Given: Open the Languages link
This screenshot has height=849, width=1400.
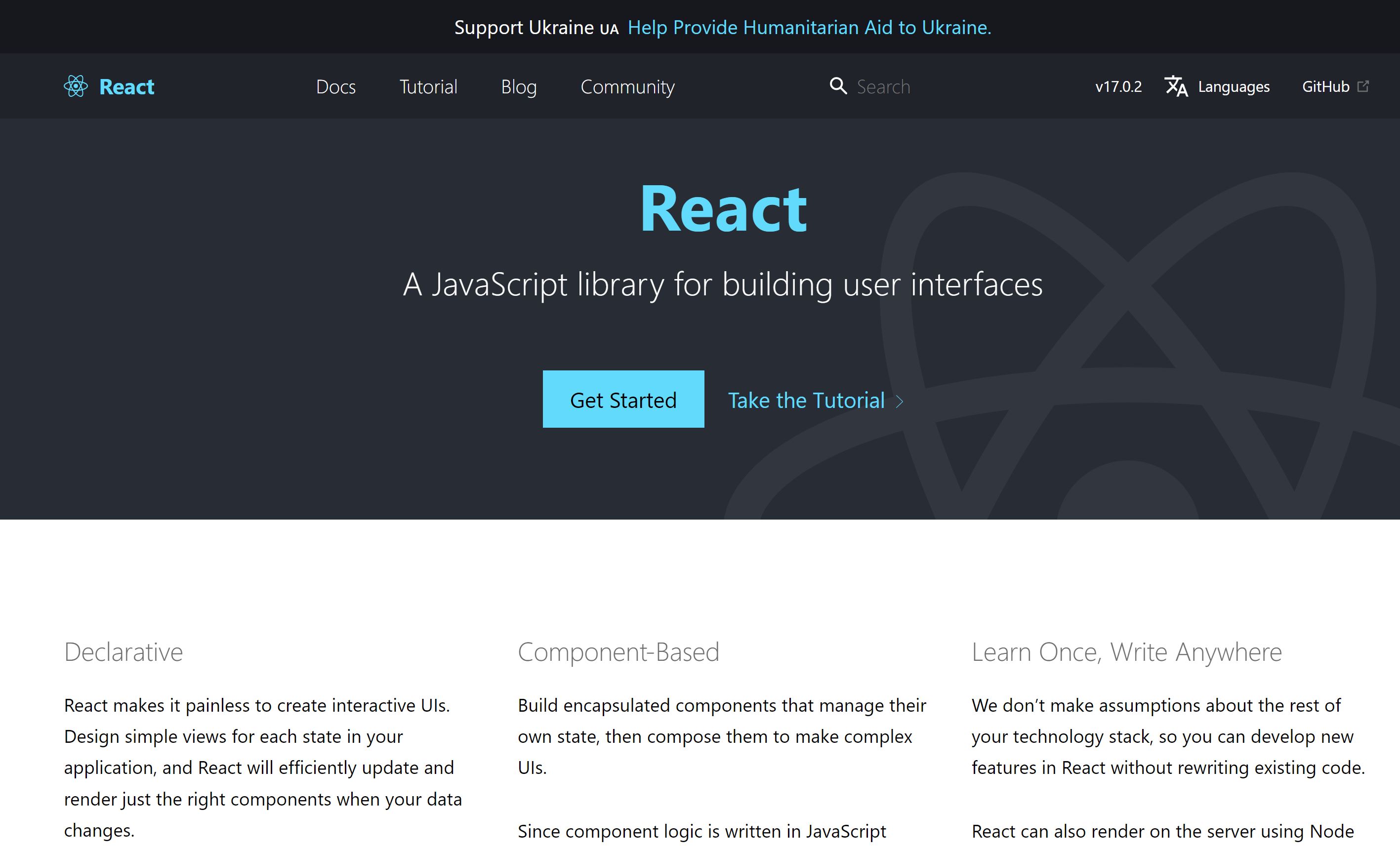Looking at the screenshot, I should coord(1234,87).
